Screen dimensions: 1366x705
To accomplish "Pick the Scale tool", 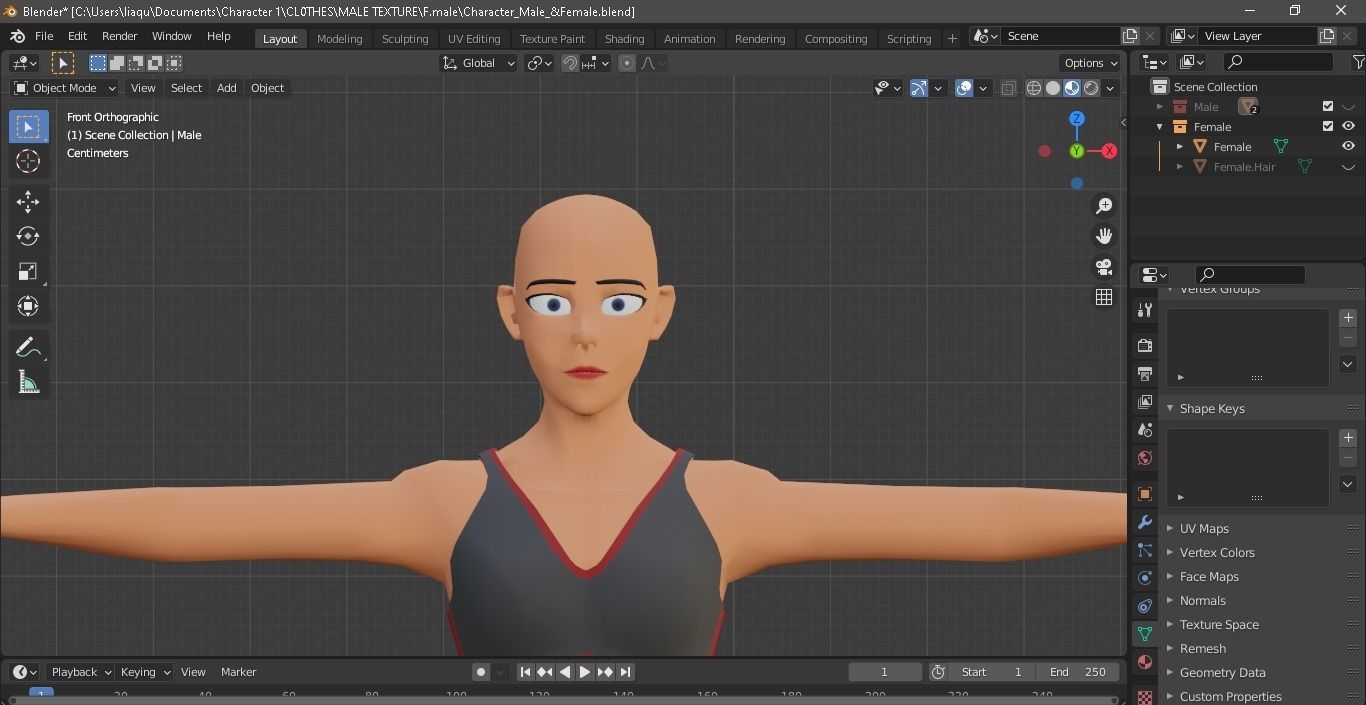I will (28, 271).
